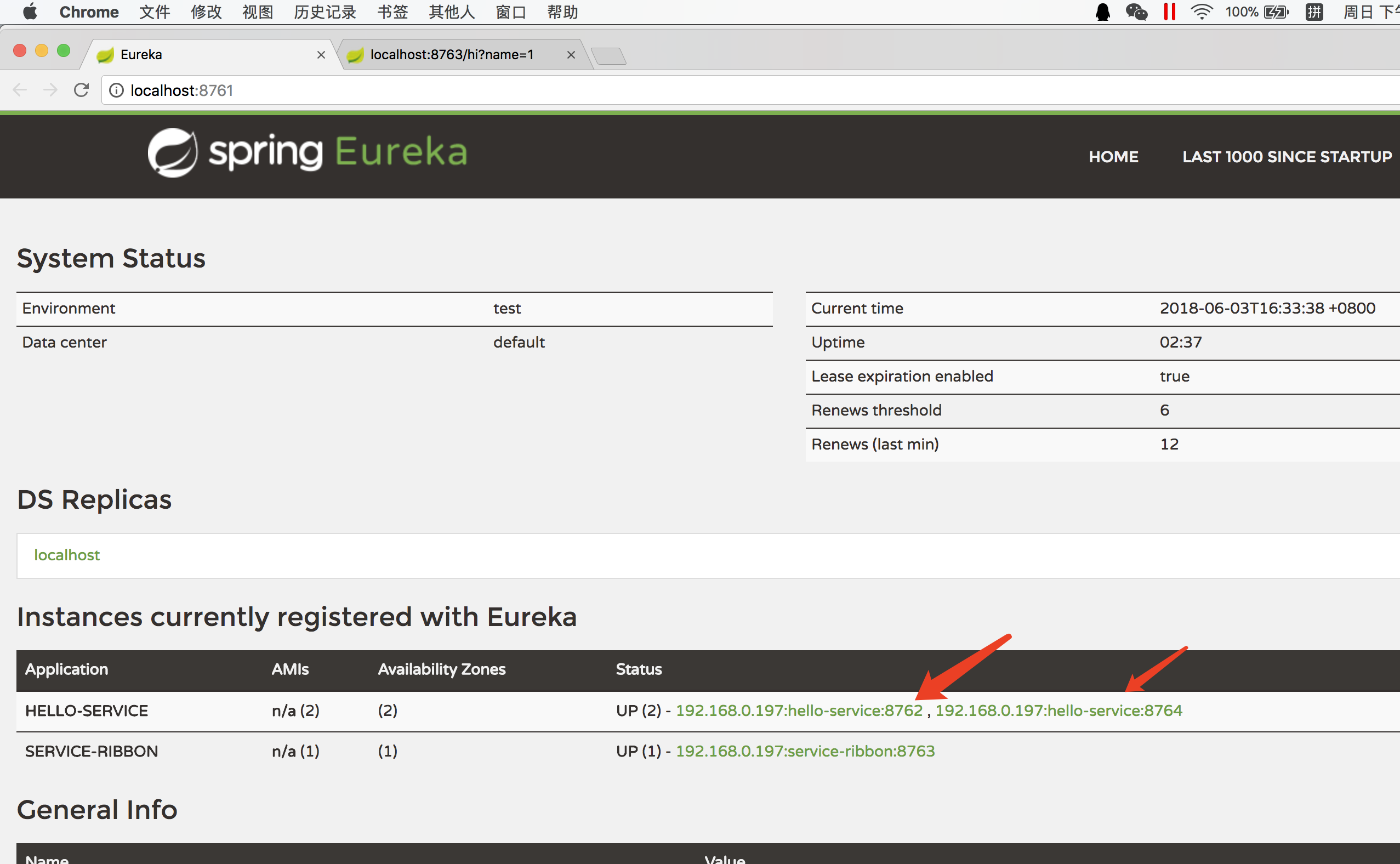Click the Renews threshold value 6
This screenshot has width=1400, height=864.
tap(1165, 410)
